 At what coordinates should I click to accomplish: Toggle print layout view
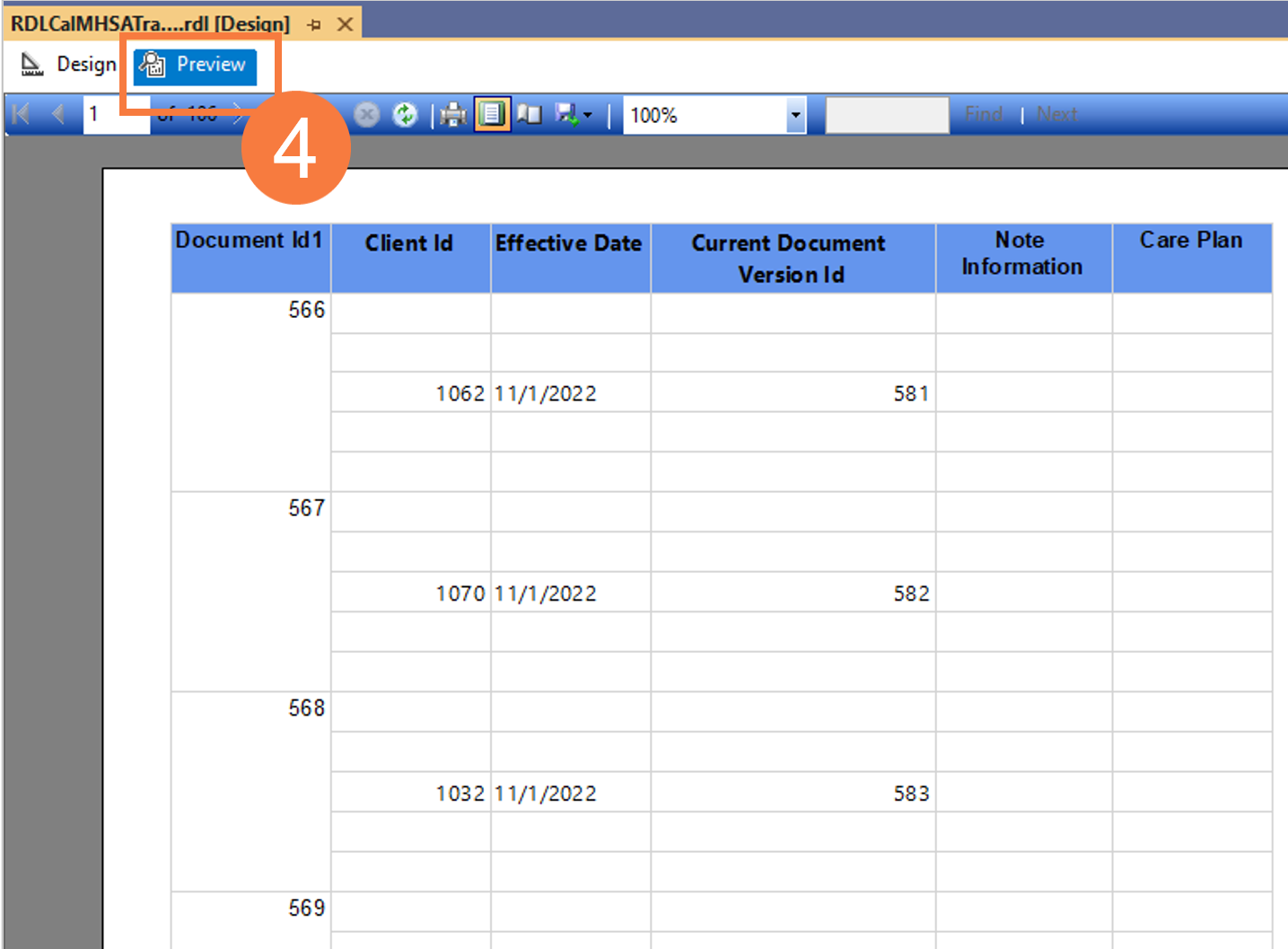(491, 114)
